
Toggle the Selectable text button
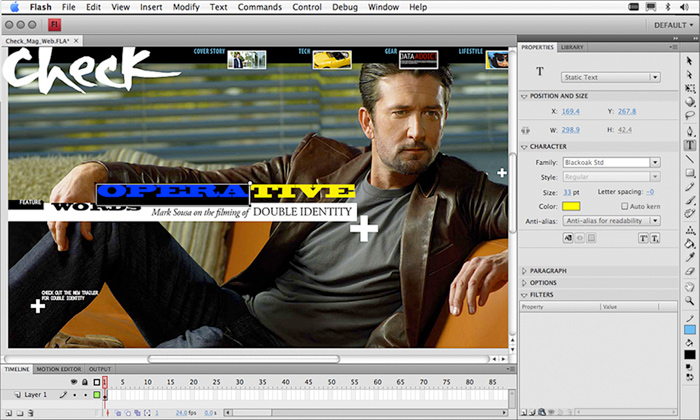(x=568, y=238)
